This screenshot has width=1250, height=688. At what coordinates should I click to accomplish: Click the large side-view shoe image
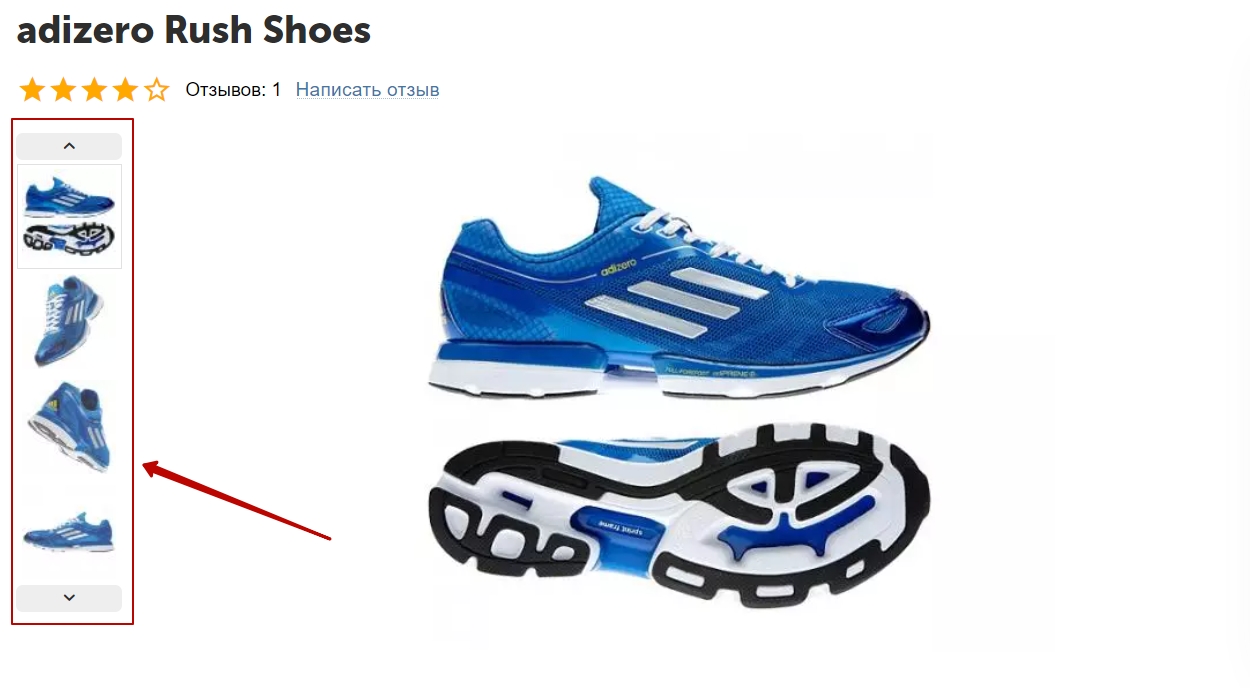click(680, 288)
